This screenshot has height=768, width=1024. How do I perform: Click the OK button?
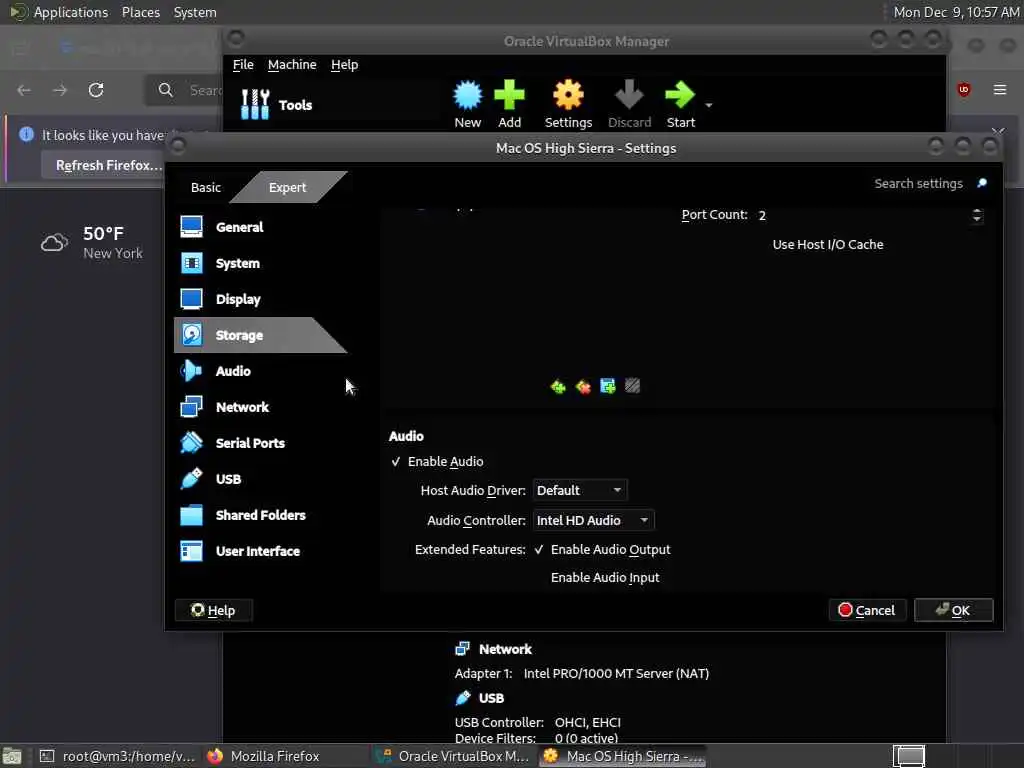point(953,610)
